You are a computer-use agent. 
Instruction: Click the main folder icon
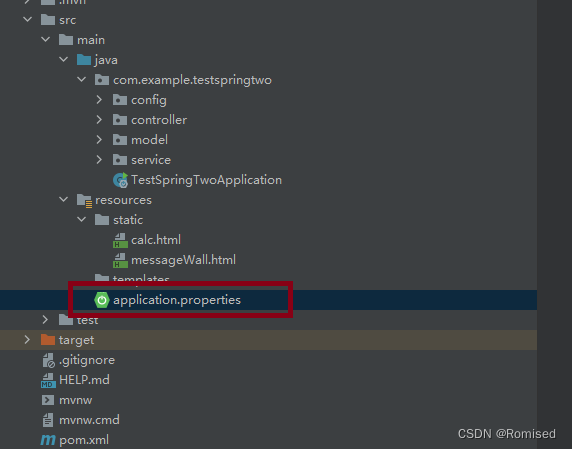click(66, 40)
